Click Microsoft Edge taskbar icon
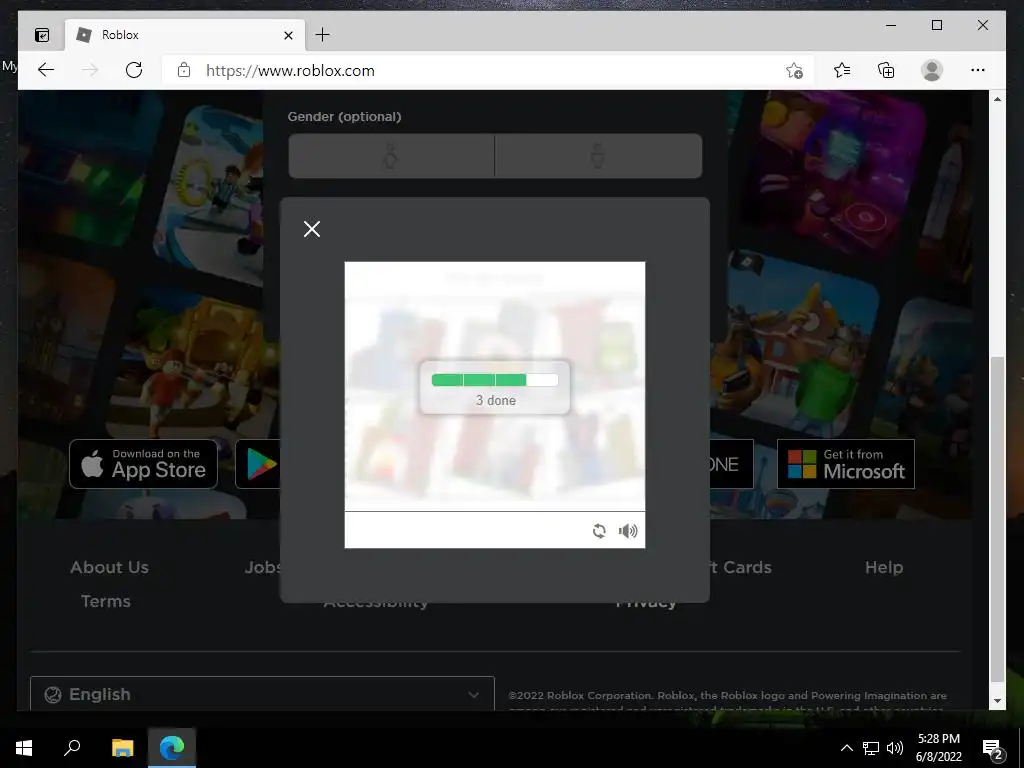The height and width of the screenshot is (768, 1024). coord(172,748)
